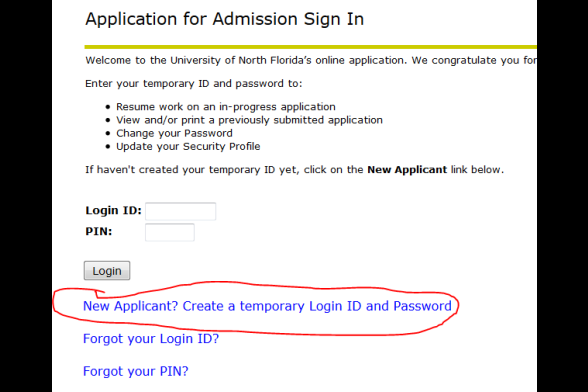Click the Login ID input field
The width and height of the screenshot is (588, 392).
click(180, 211)
